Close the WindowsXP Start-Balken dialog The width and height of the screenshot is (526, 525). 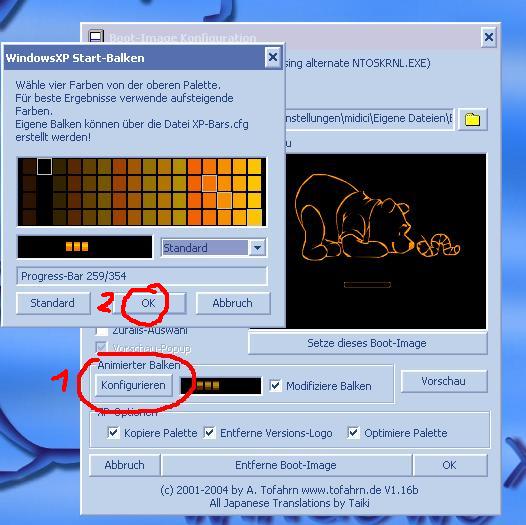(273, 57)
